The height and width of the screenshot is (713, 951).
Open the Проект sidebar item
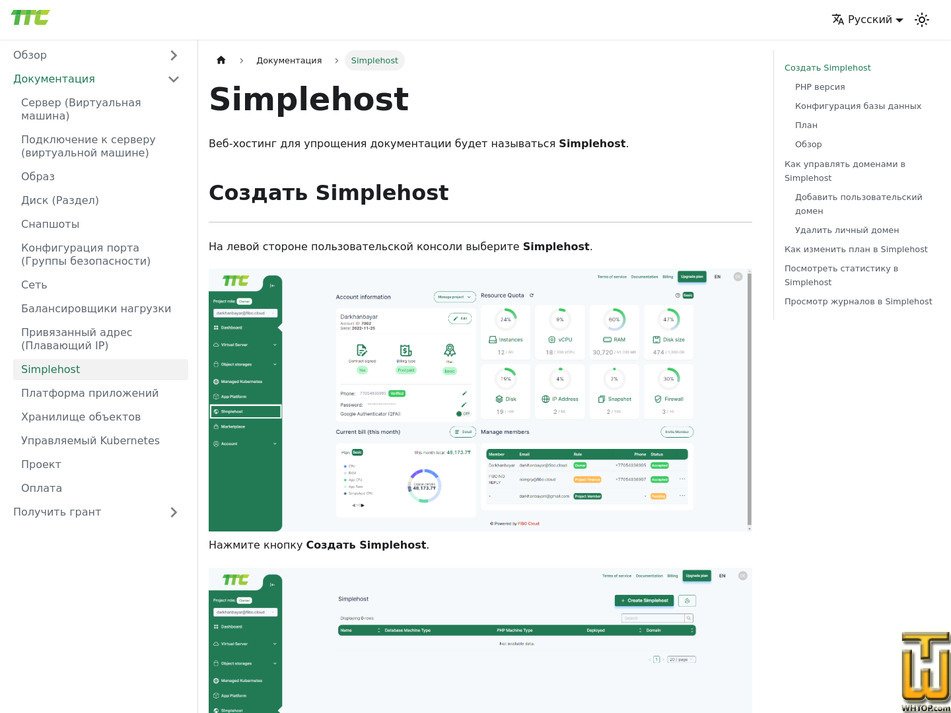41,464
